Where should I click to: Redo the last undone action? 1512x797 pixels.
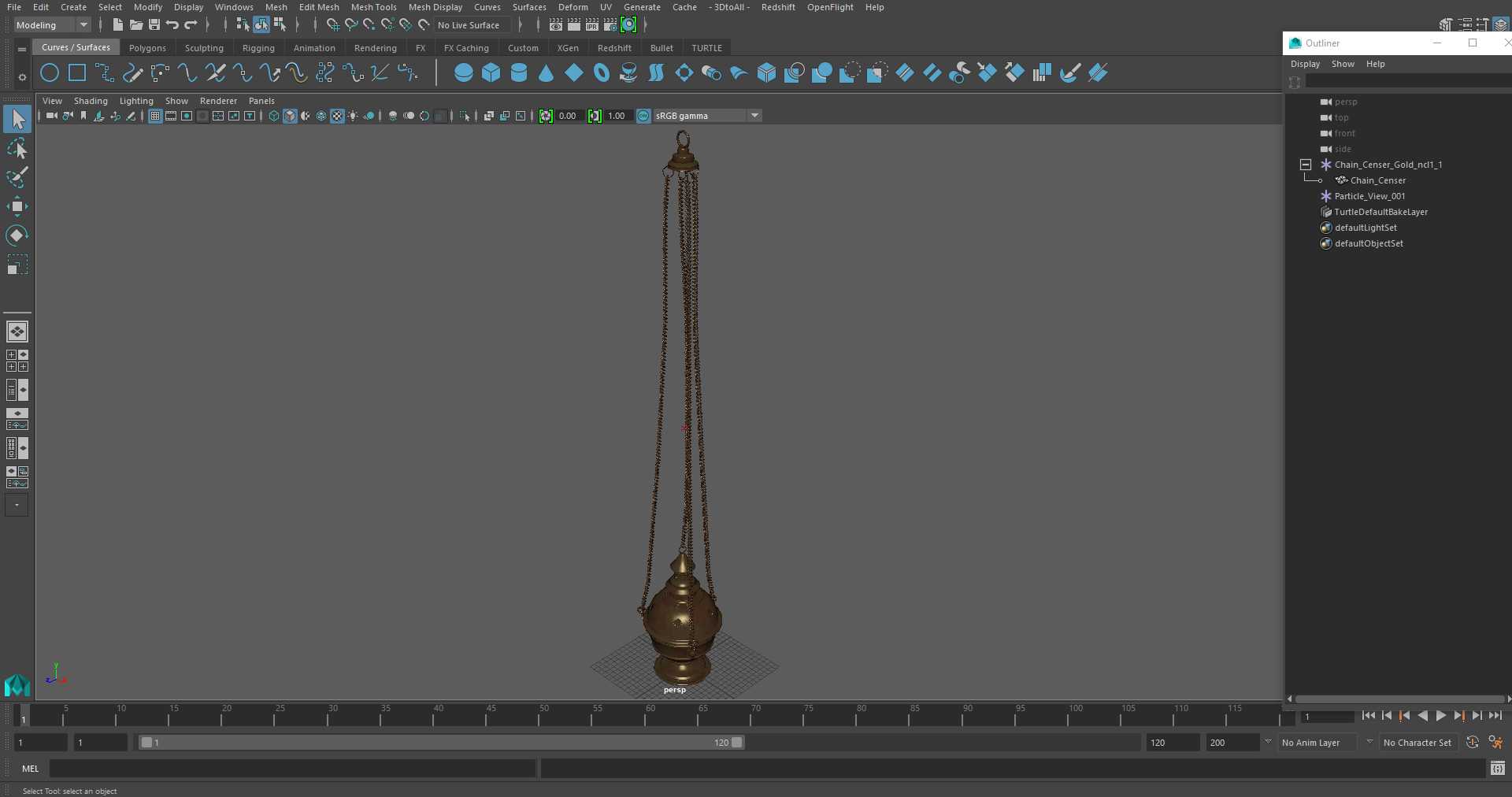point(191,25)
